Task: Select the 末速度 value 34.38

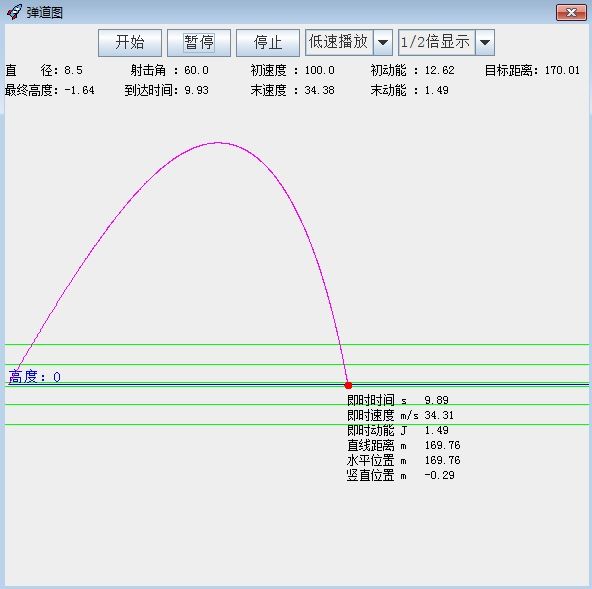Action: tap(319, 90)
